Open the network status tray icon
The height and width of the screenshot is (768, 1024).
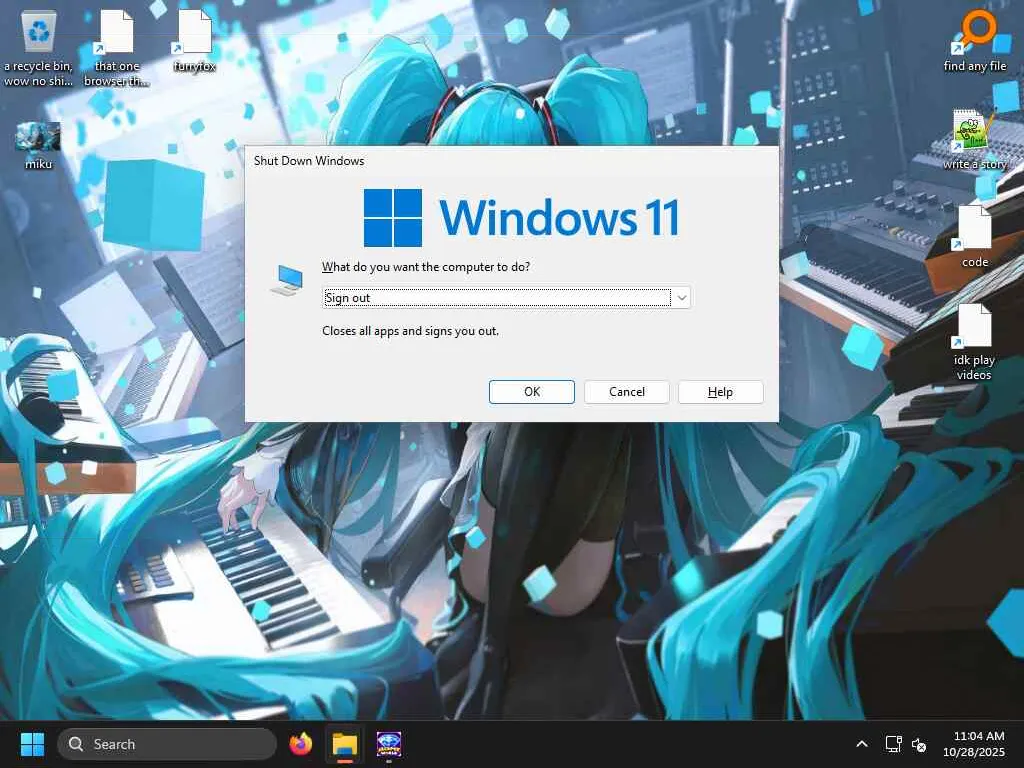click(893, 744)
